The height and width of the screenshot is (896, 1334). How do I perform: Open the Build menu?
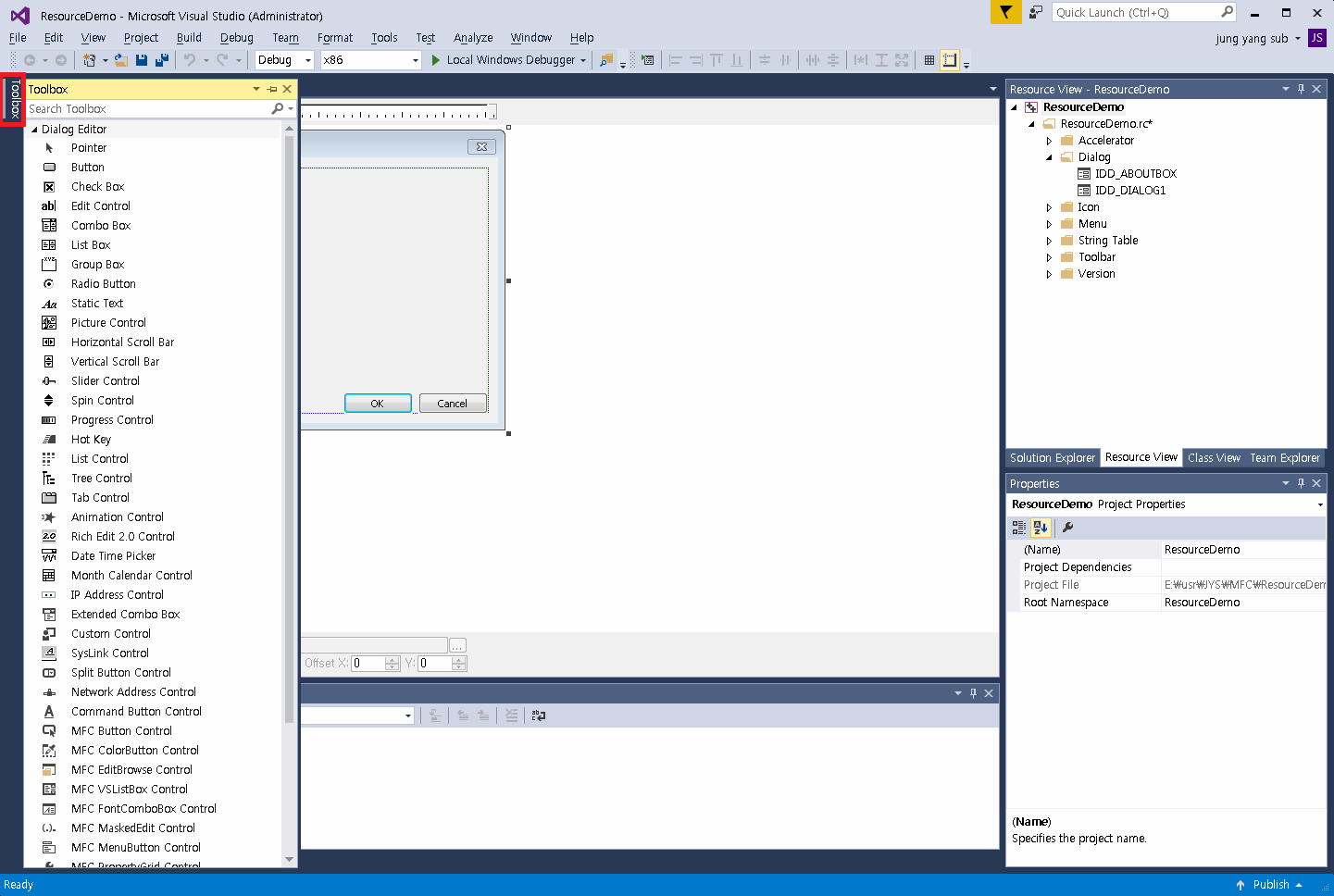(x=189, y=38)
